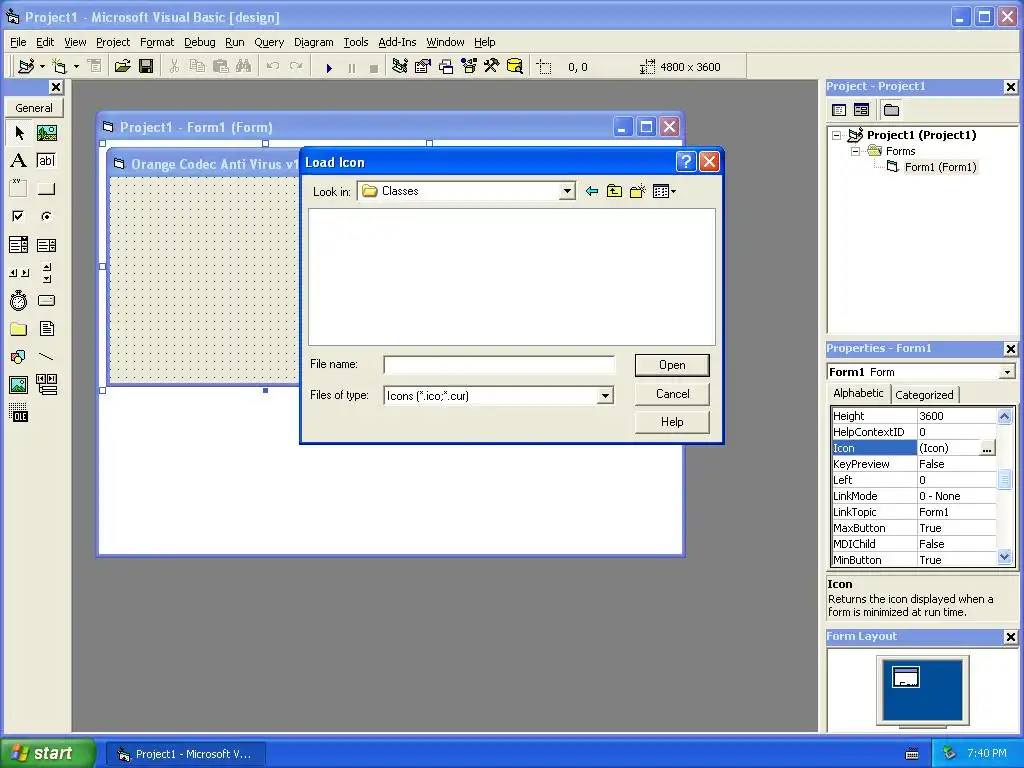1024x768 pixels.
Task: Click the Icon property ellipsis button
Action: point(987,448)
